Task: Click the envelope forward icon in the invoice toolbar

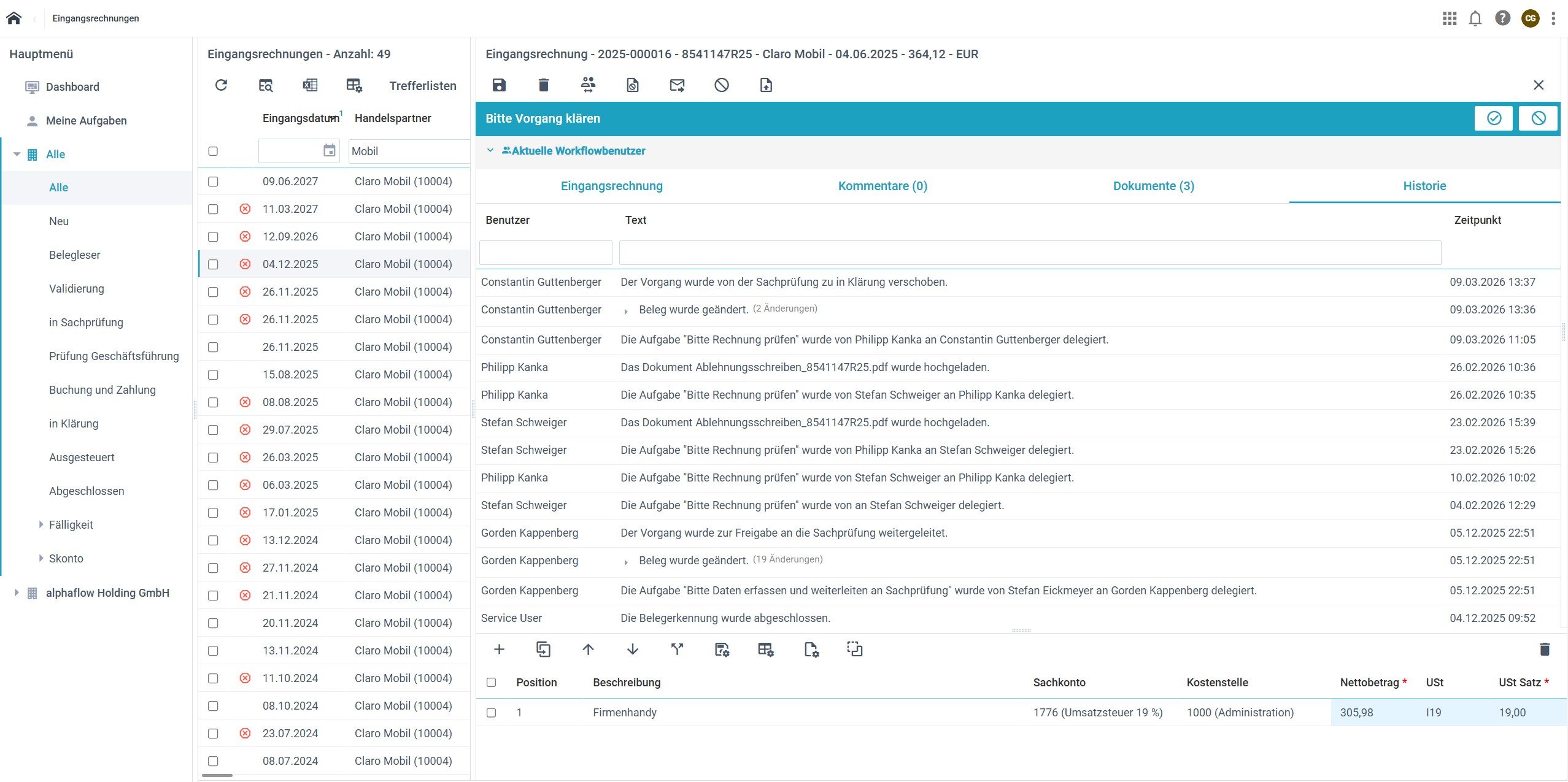Action: coord(677,85)
